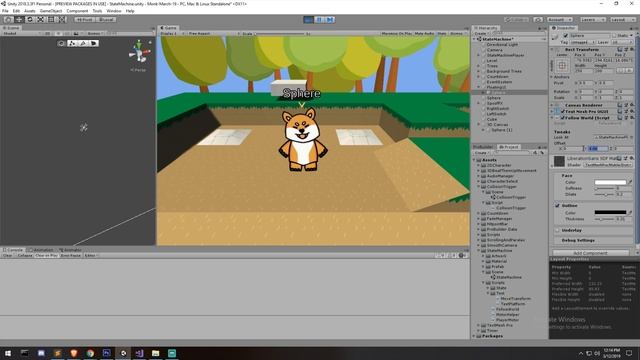Viewport: 640px width, 360px height.
Task: Expand Background Trees in Hierarchy
Action: [479, 71]
